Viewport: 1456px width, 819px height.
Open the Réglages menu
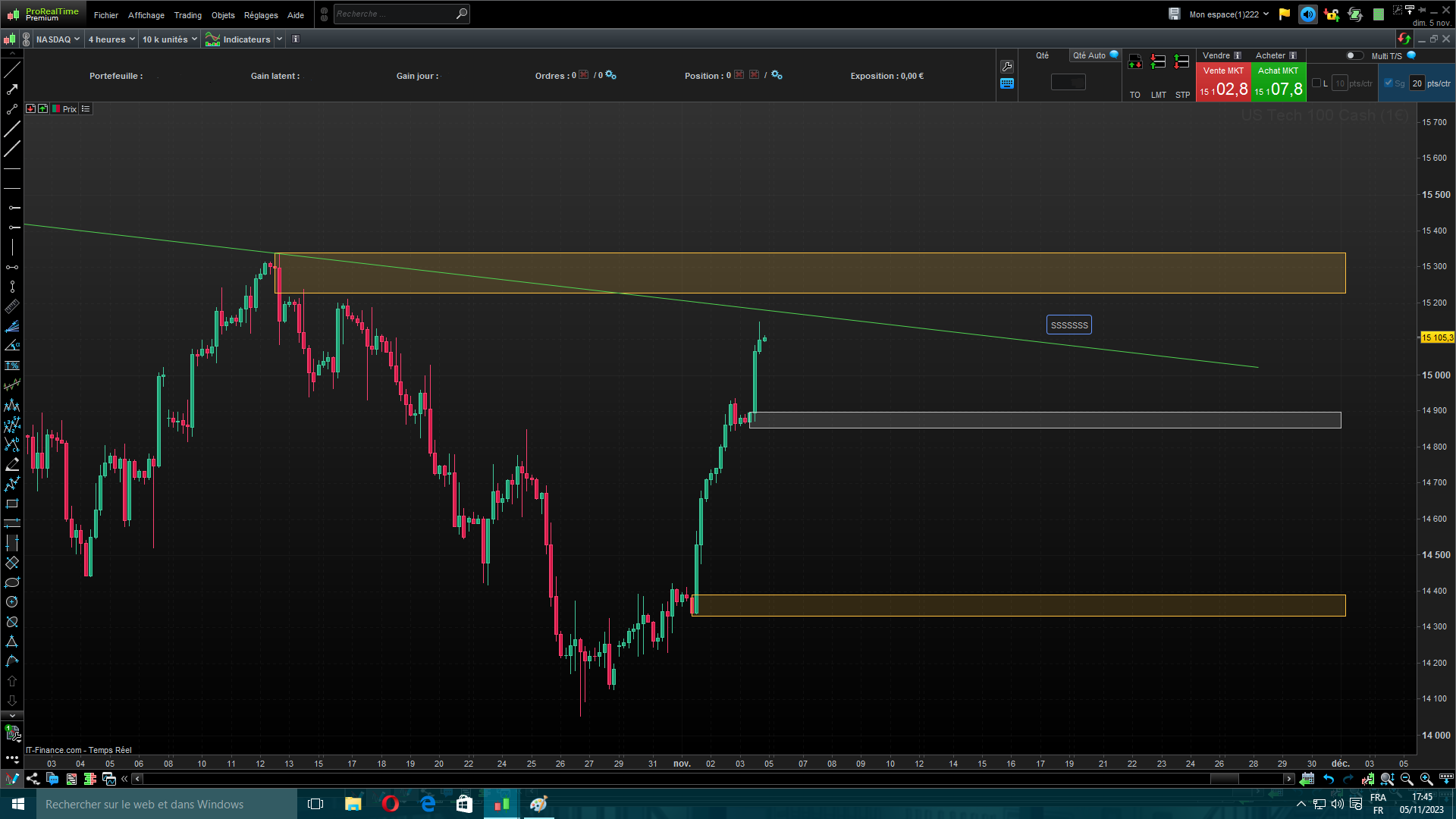(x=261, y=15)
